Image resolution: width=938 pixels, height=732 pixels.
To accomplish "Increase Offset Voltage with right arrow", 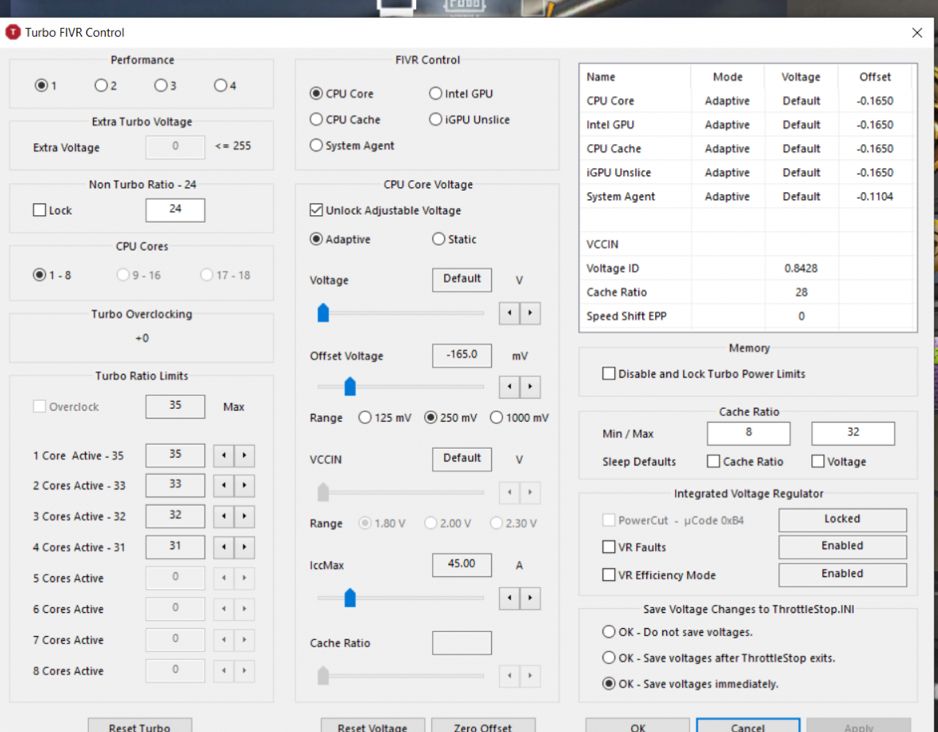I will click(x=530, y=386).
